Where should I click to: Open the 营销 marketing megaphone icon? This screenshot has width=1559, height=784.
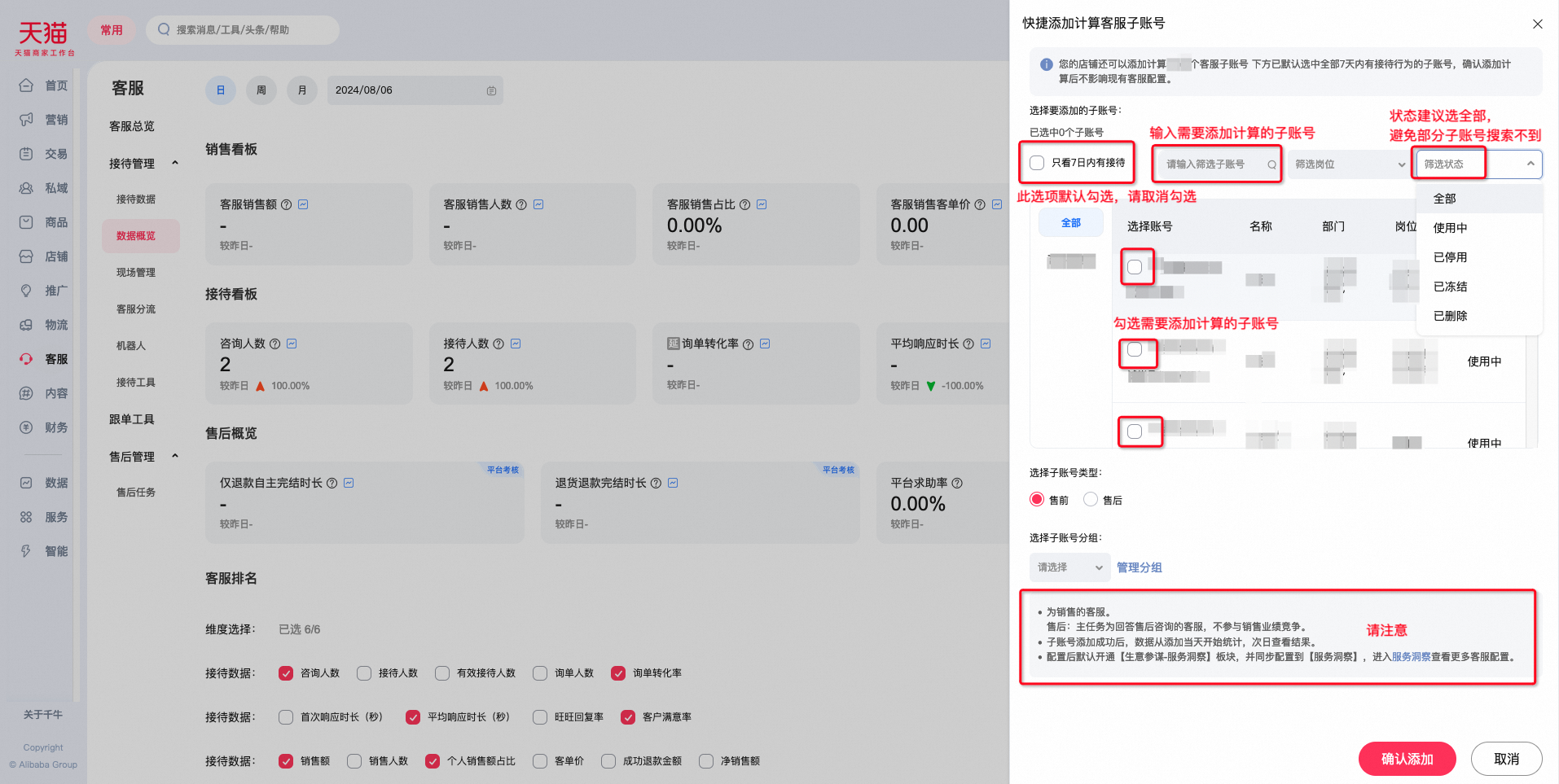(x=26, y=120)
